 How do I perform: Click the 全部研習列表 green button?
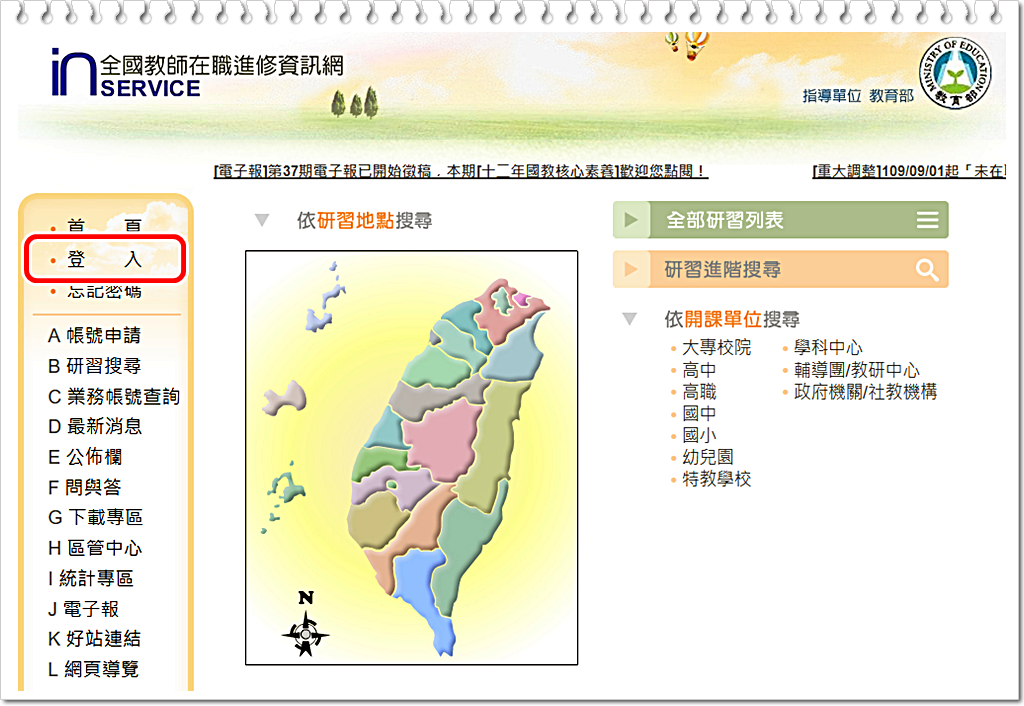[x=780, y=219]
